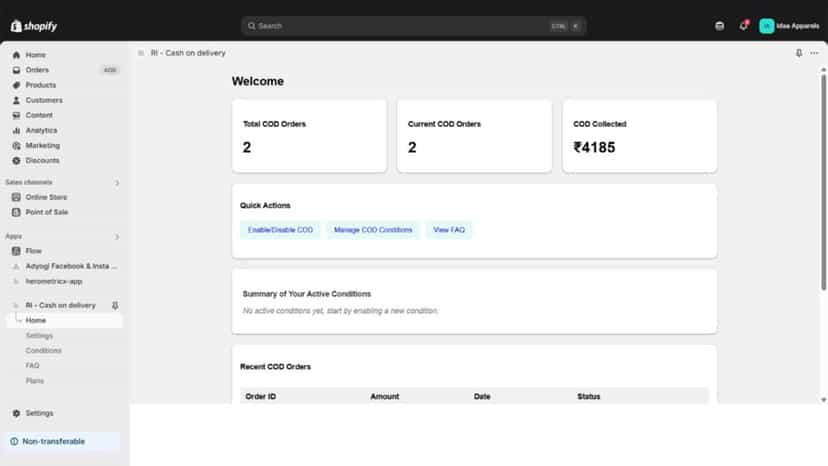Click the herometrics-app icon
The image size is (828, 466).
pyautogui.click(x=16, y=282)
